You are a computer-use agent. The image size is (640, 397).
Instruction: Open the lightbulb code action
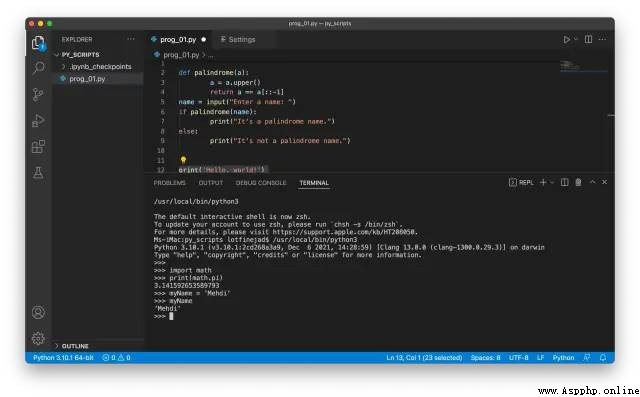click(183, 160)
